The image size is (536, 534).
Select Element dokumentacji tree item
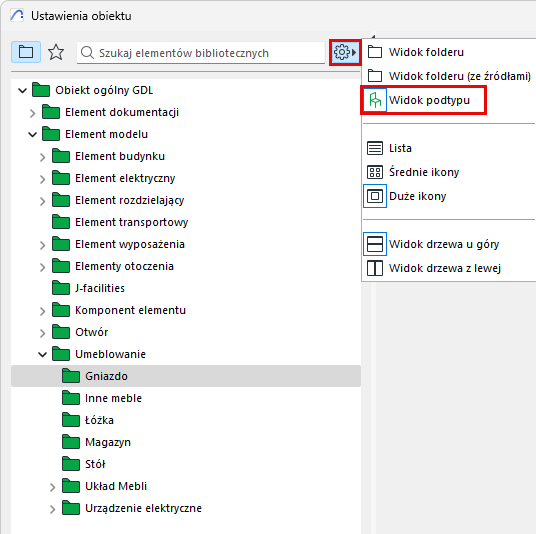[122, 112]
